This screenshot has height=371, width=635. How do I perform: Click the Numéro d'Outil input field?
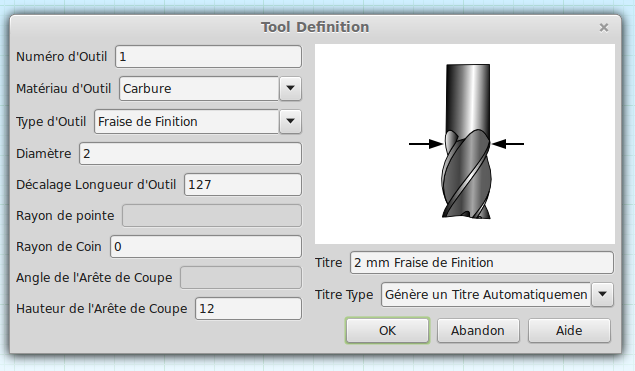click(x=208, y=57)
